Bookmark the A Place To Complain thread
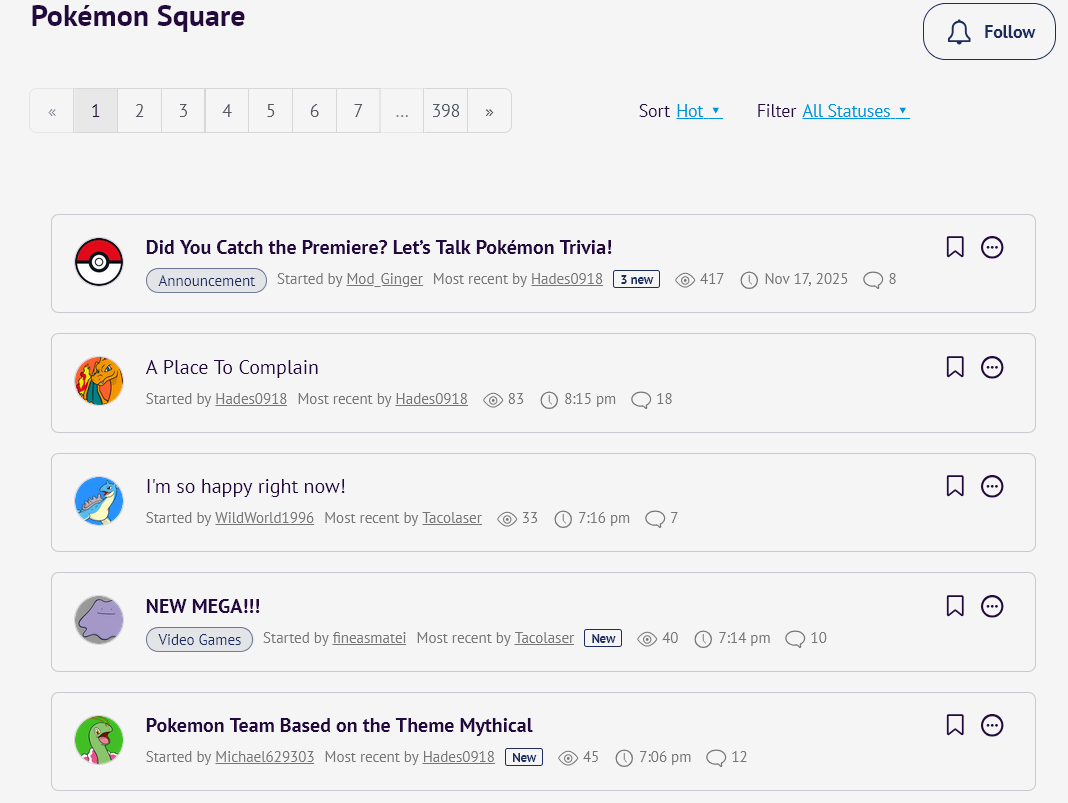Screen dimensions: 1068x803 (955, 367)
